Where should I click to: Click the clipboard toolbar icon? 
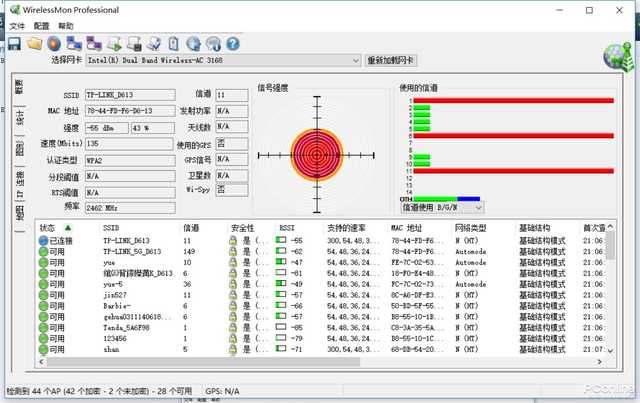(x=173, y=44)
